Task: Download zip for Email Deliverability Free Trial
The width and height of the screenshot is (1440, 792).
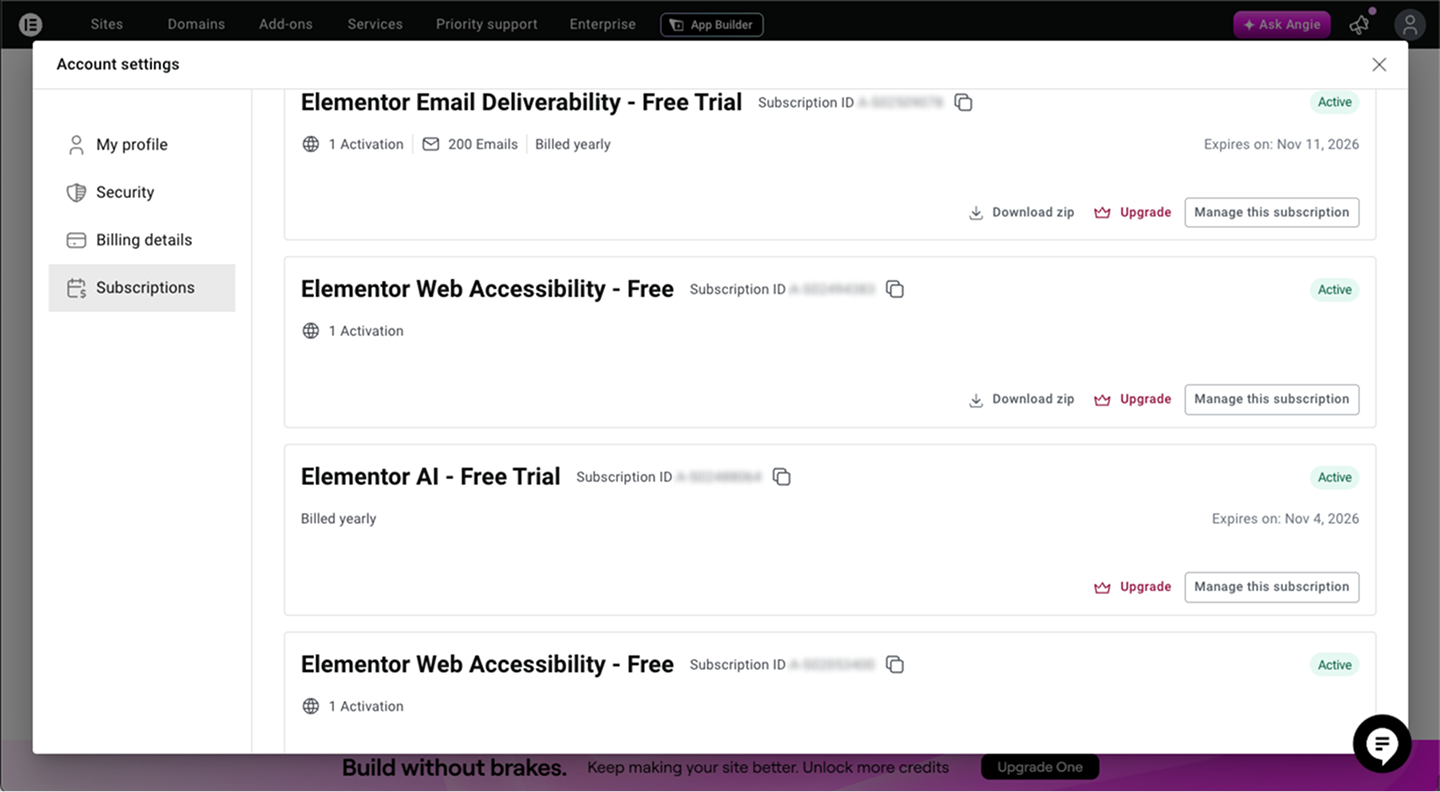Action: [x=1022, y=212]
